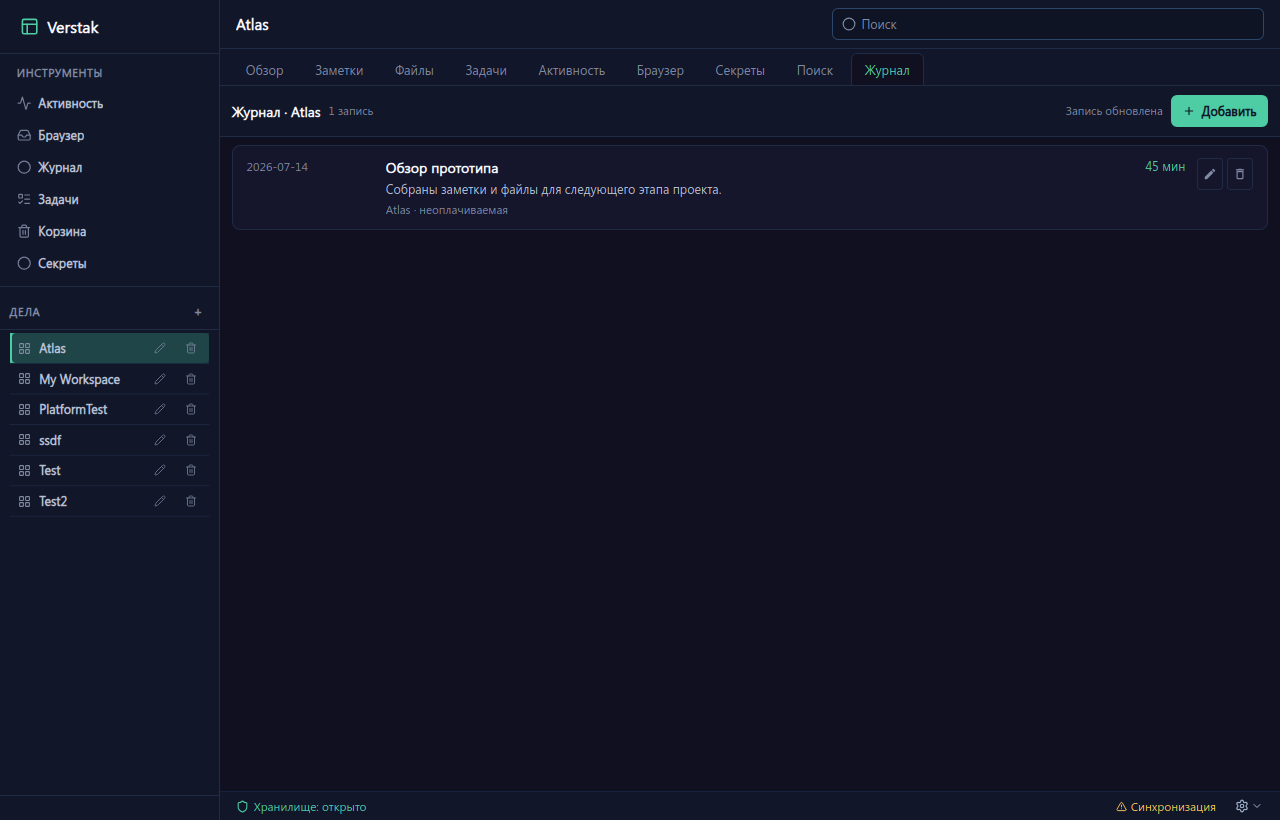The height and width of the screenshot is (820, 1280).
Task: Click the Синхронизация warning status
Action: pyautogui.click(x=1166, y=807)
